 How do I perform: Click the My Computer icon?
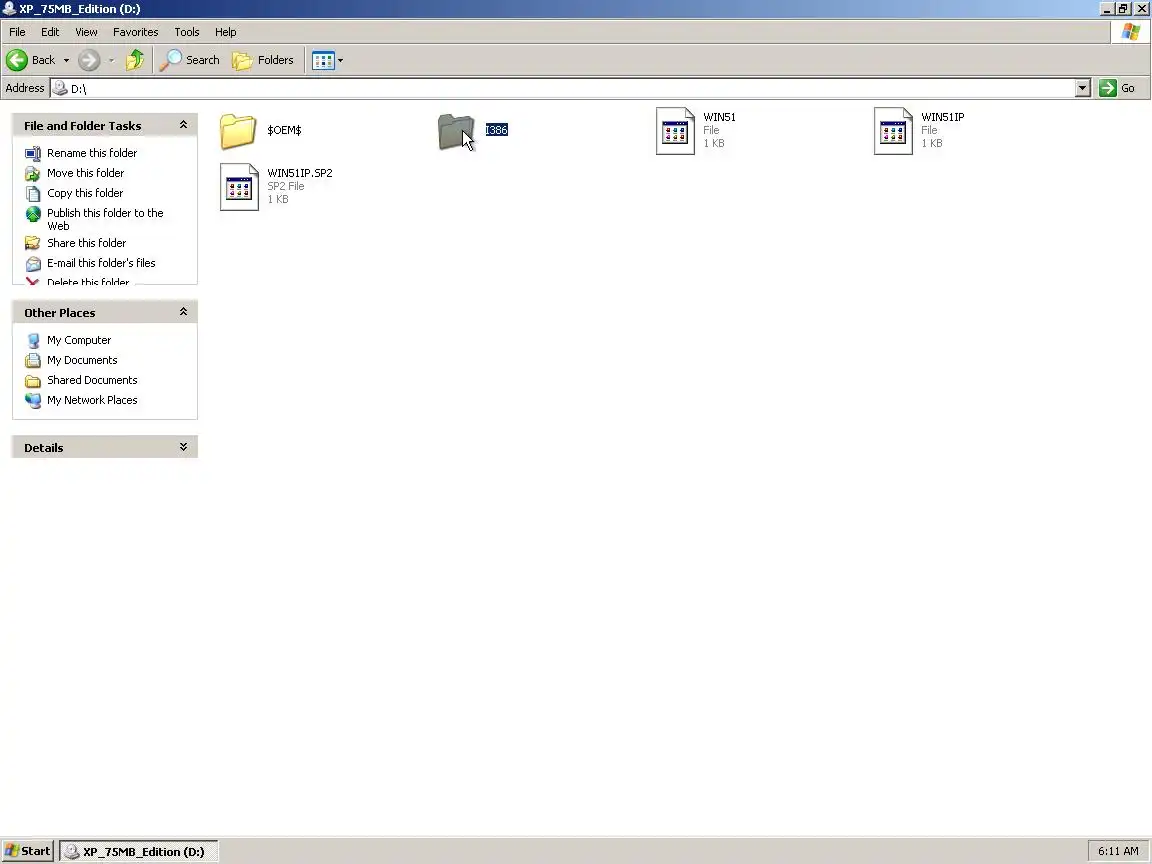tap(33, 341)
